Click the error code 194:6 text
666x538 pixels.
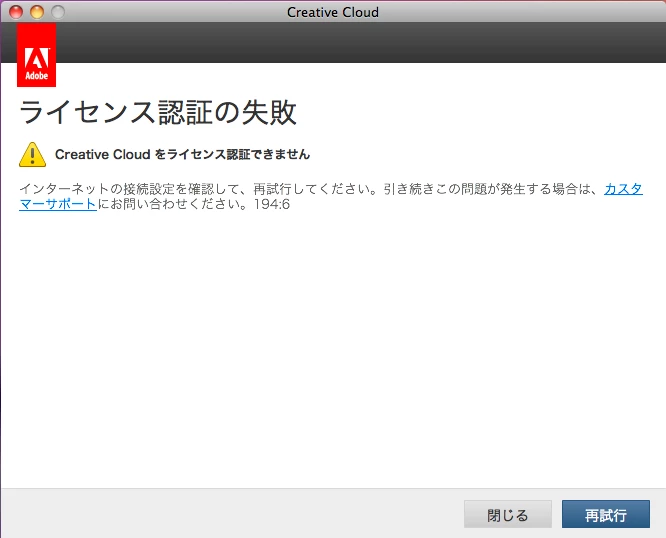[272, 204]
